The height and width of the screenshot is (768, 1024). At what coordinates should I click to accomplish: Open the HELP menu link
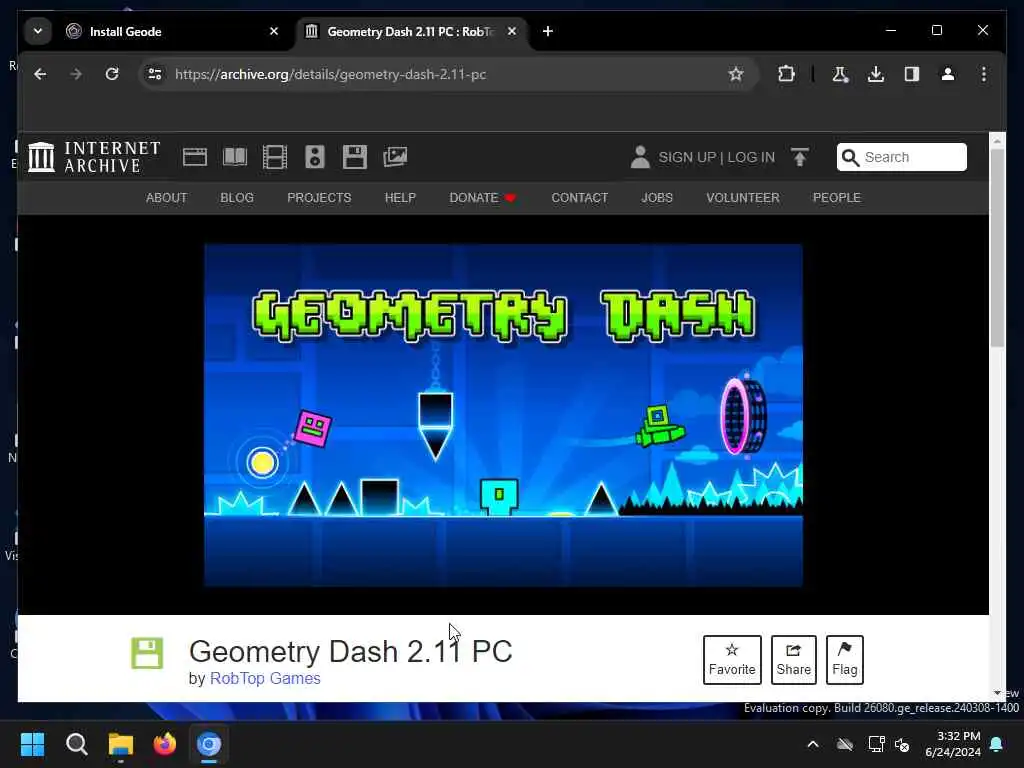pyautogui.click(x=400, y=198)
